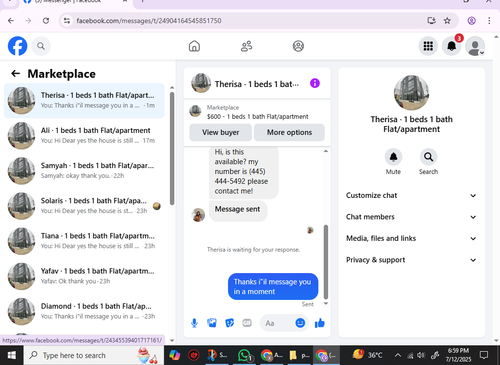Image resolution: width=500 pixels, height=365 pixels.
Task: Expand Media, files and links section
Action: (x=411, y=238)
